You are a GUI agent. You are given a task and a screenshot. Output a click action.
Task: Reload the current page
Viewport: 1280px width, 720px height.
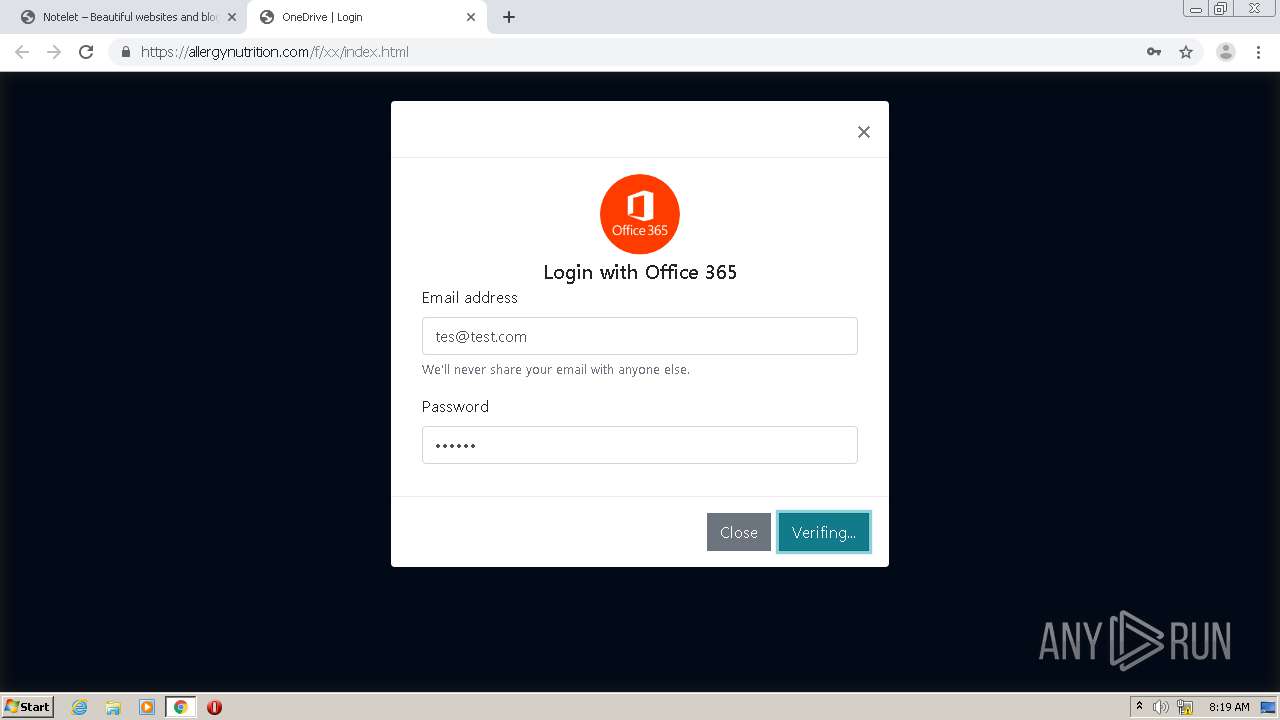[86, 52]
